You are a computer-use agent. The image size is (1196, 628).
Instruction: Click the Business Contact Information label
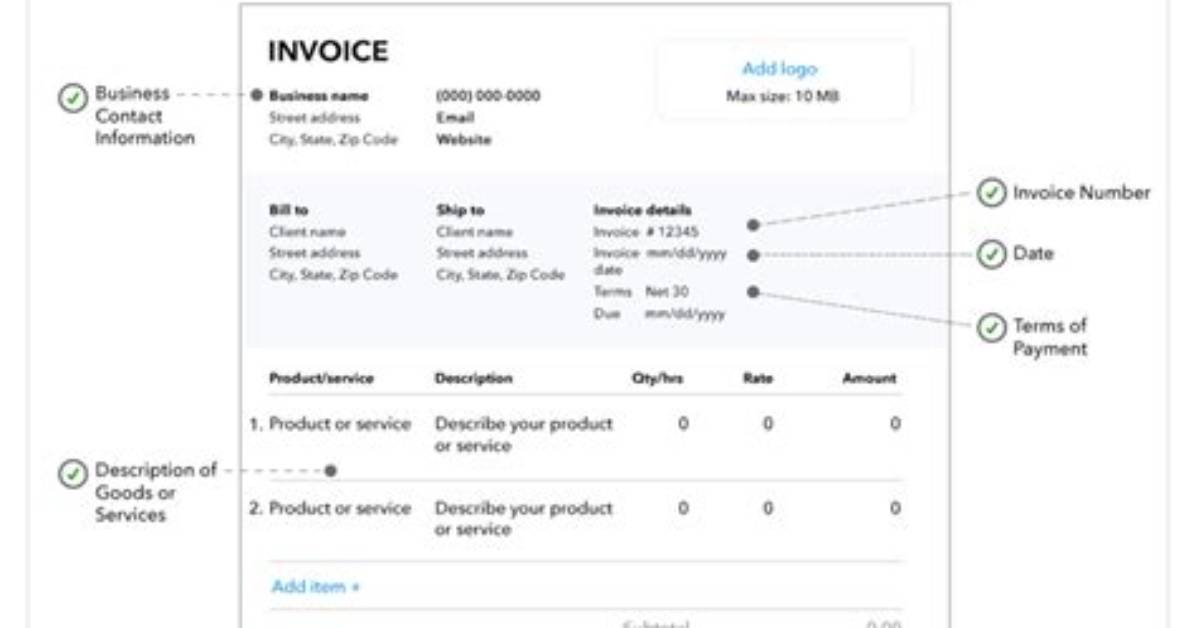pos(144,116)
